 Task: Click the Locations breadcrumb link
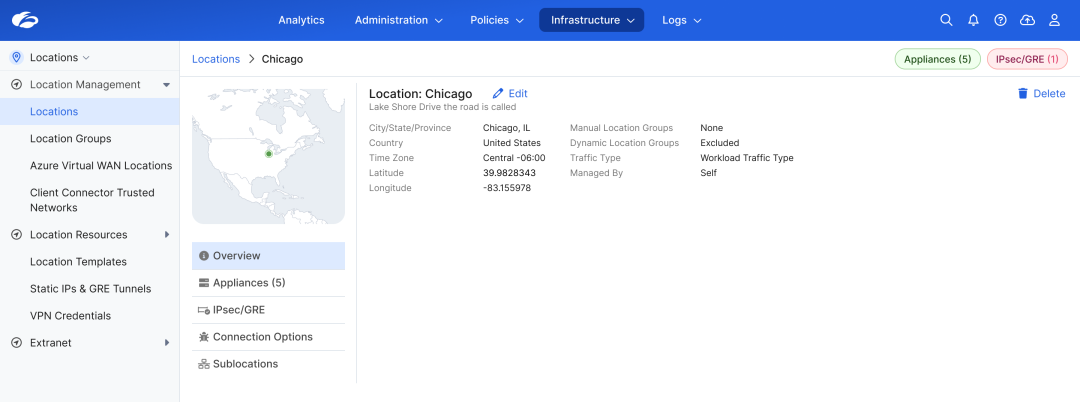[x=216, y=59]
